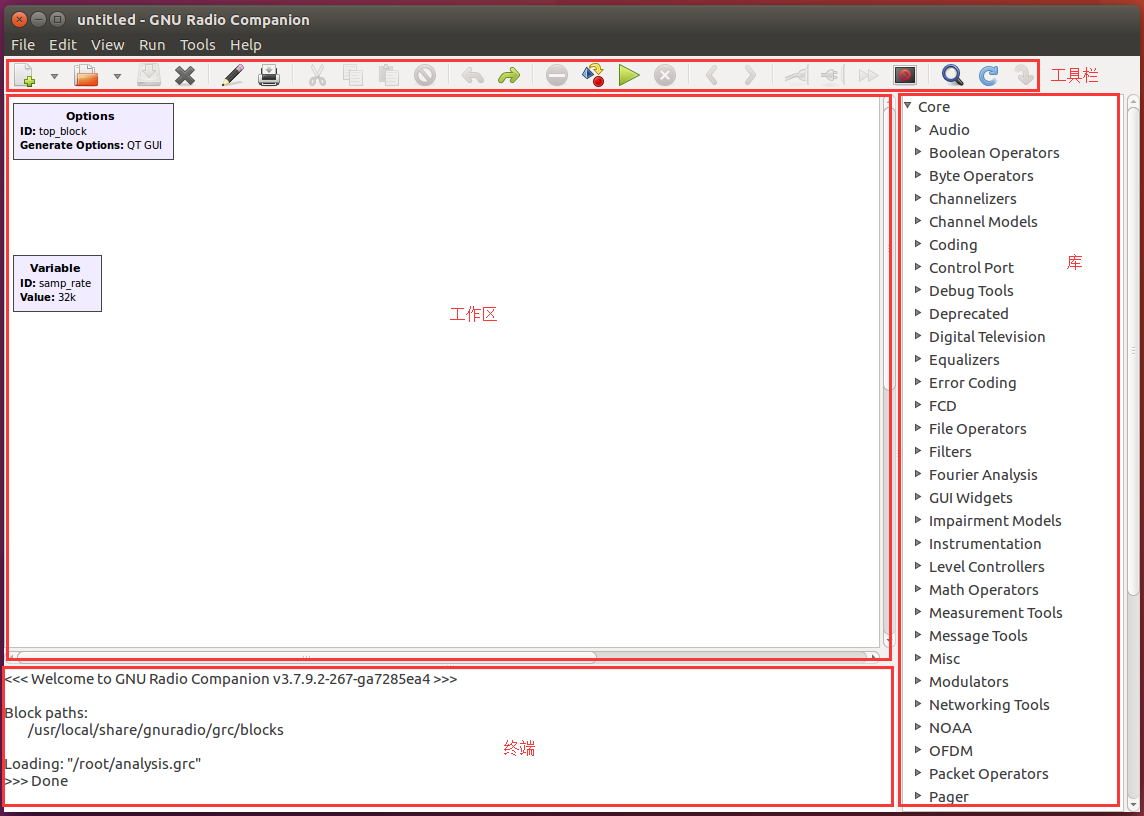Click the Kill flow graph icon
Image resolution: width=1144 pixels, height=816 pixels.
[x=665, y=75]
